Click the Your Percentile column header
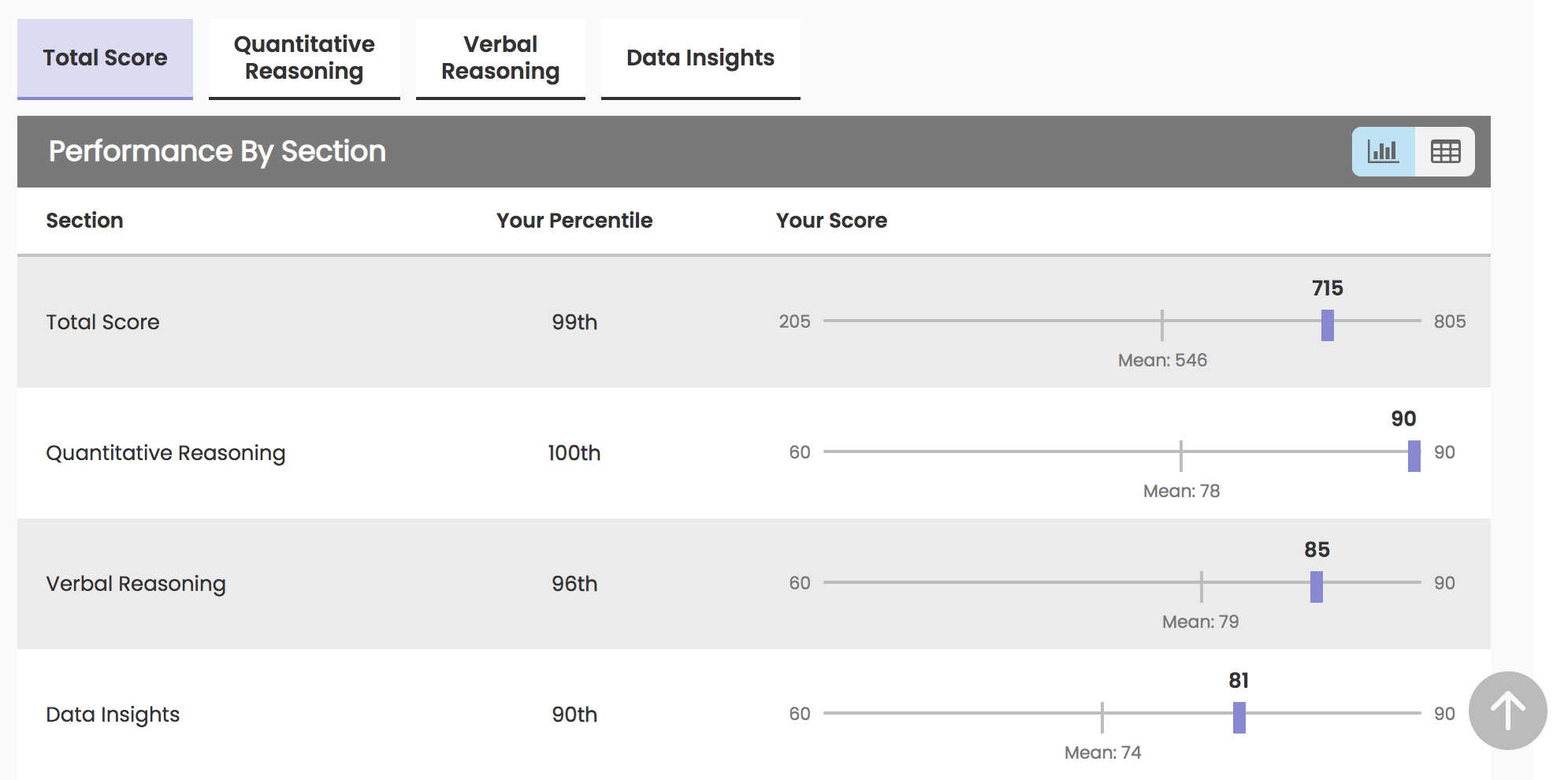The image size is (1568, 780). 574,221
